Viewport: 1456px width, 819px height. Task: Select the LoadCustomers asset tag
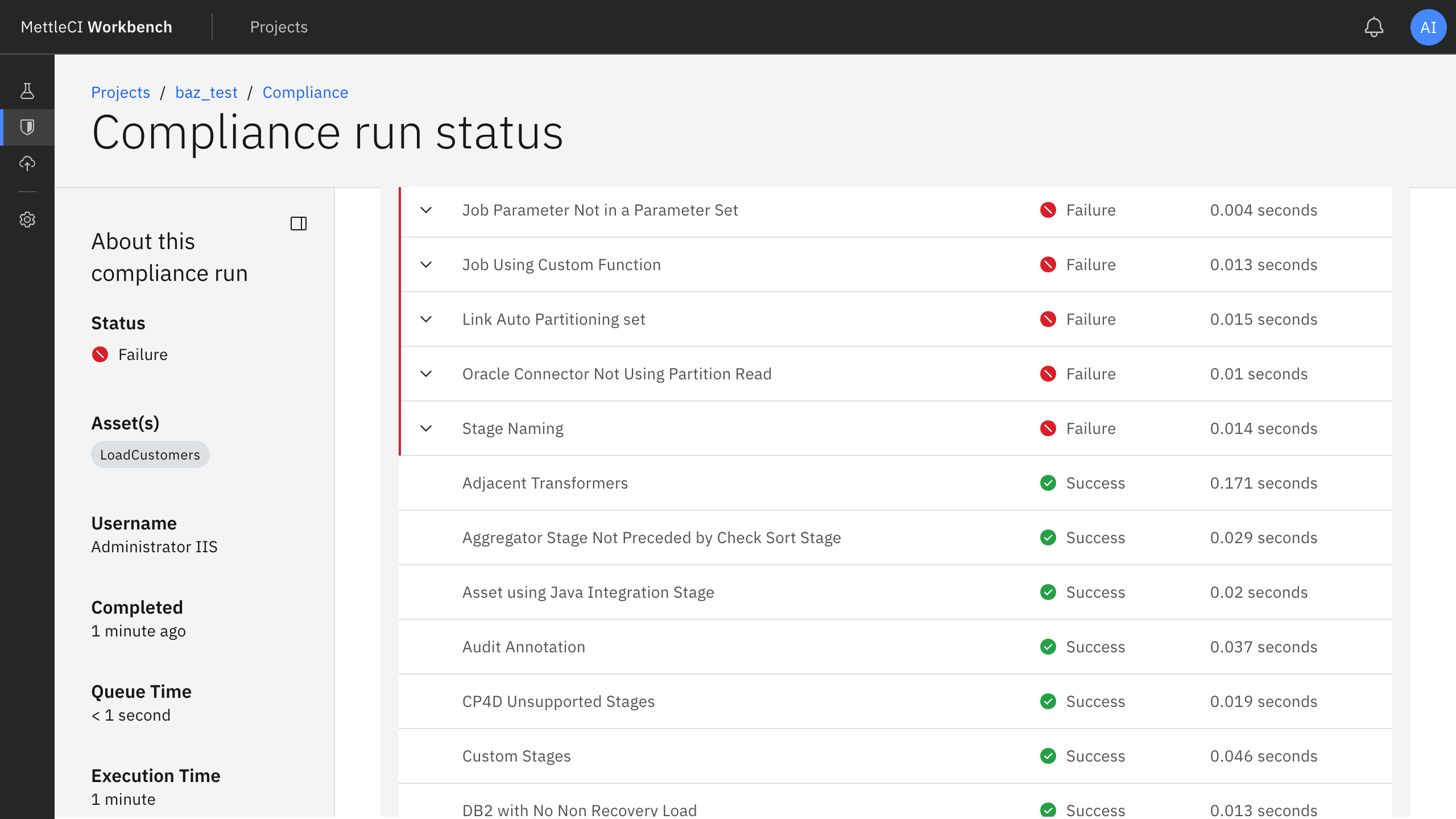(x=150, y=454)
